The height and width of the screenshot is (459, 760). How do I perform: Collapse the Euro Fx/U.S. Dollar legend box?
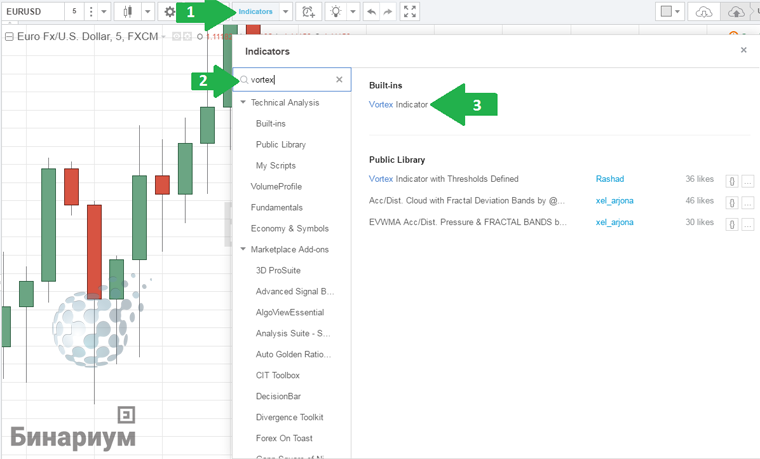[9, 36]
